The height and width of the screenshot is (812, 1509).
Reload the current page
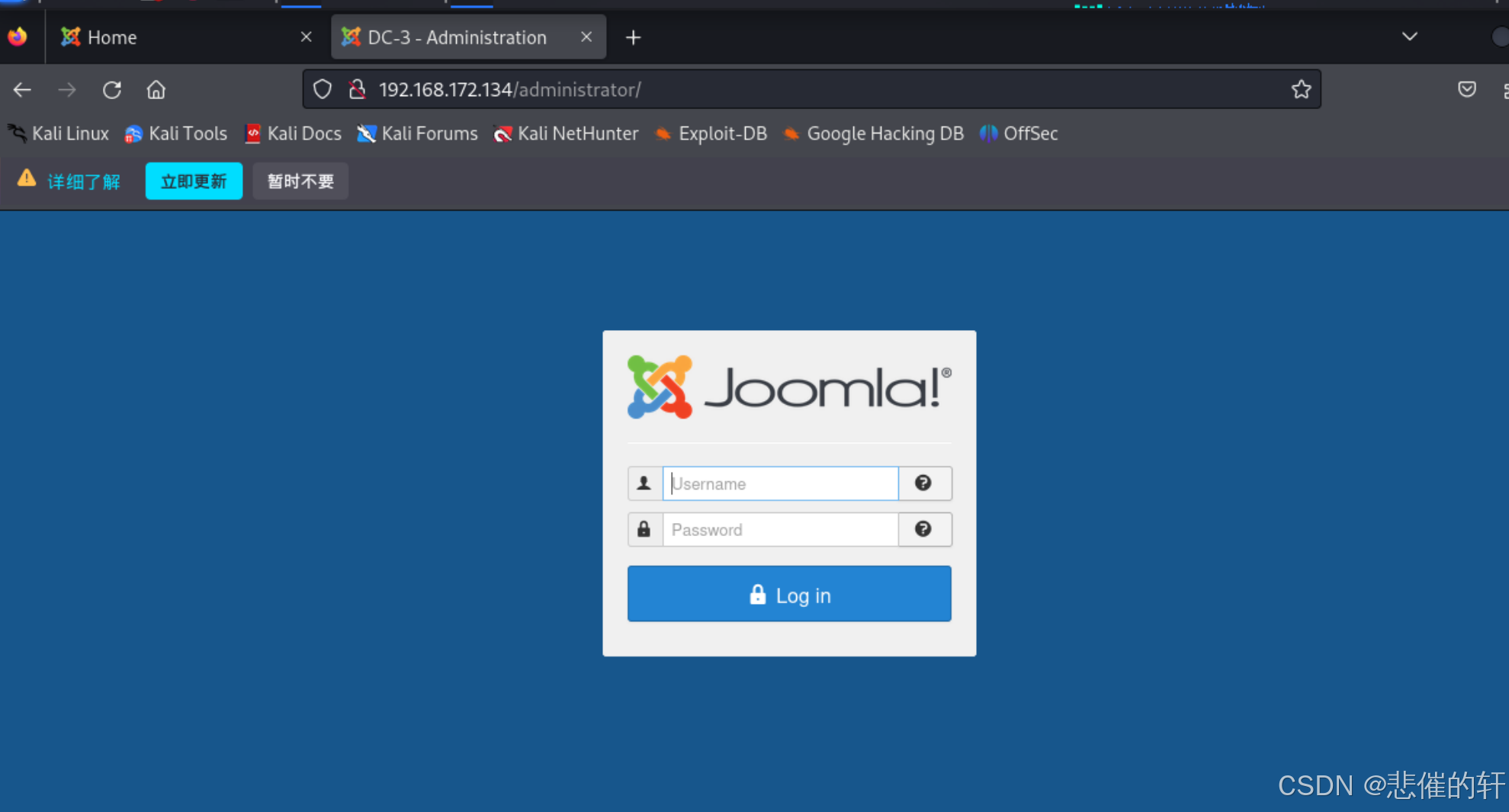coord(112,90)
